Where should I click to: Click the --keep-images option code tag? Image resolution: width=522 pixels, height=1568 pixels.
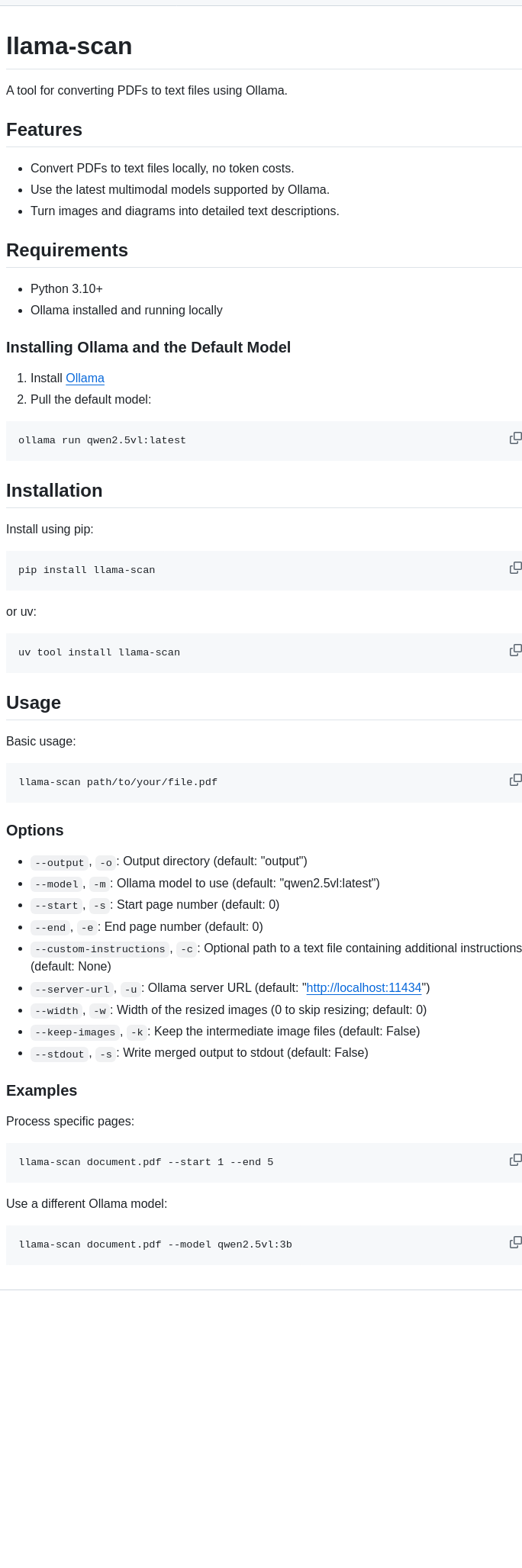75,1032
